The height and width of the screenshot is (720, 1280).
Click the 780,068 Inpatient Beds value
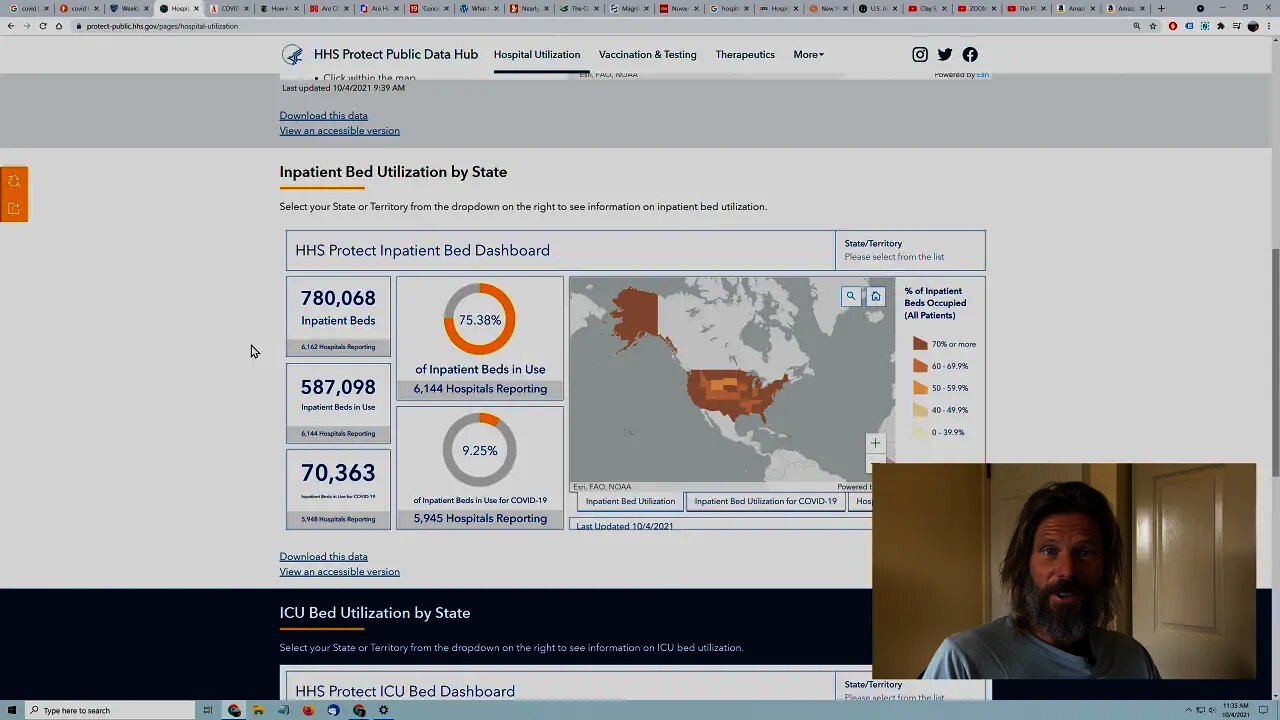point(338,298)
